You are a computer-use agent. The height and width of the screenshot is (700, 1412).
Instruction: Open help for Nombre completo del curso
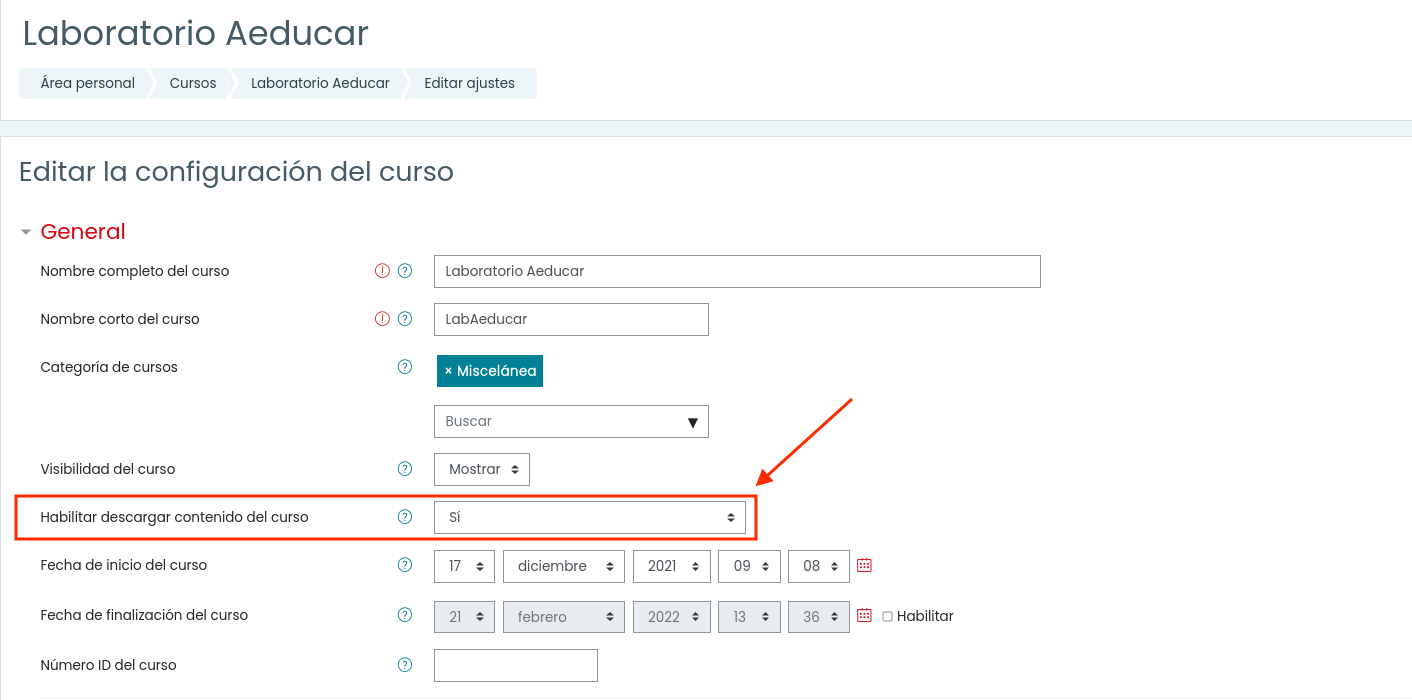click(x=405, y=271)
